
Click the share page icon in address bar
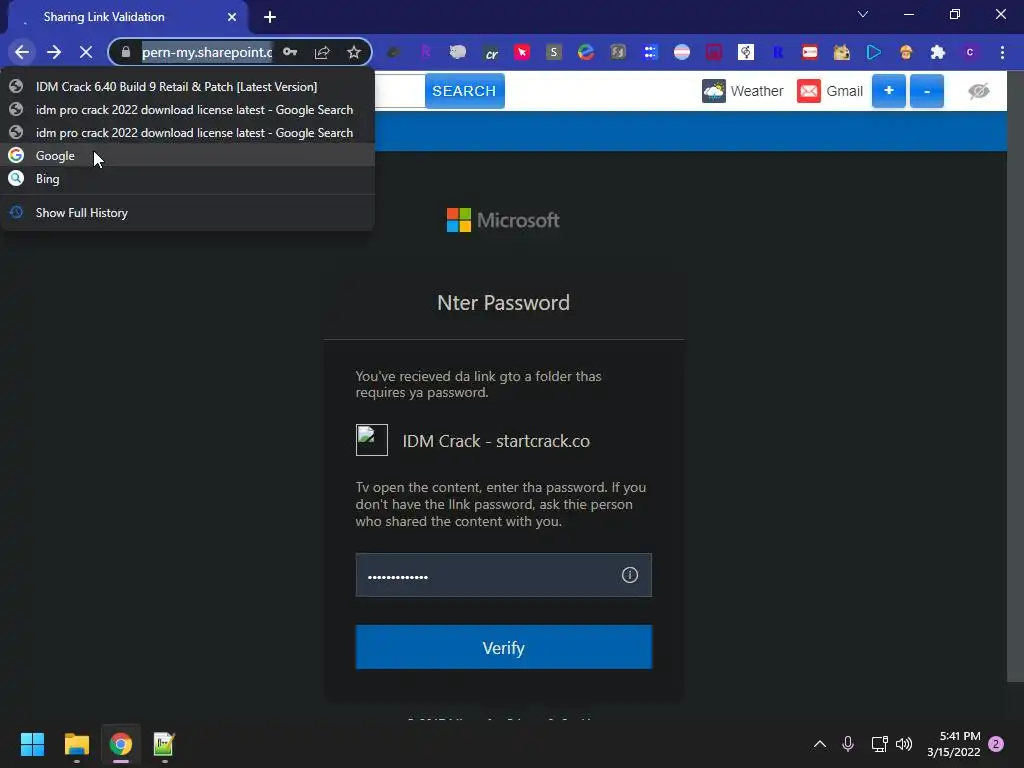[322, 52]
